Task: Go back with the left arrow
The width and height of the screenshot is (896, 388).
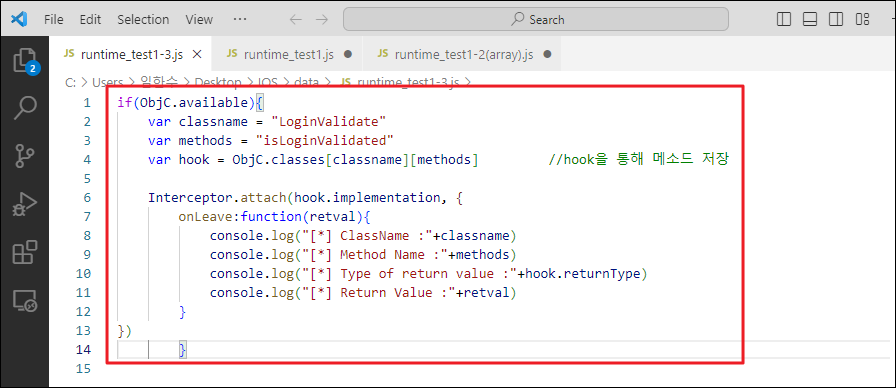Action: pos(295,19)
